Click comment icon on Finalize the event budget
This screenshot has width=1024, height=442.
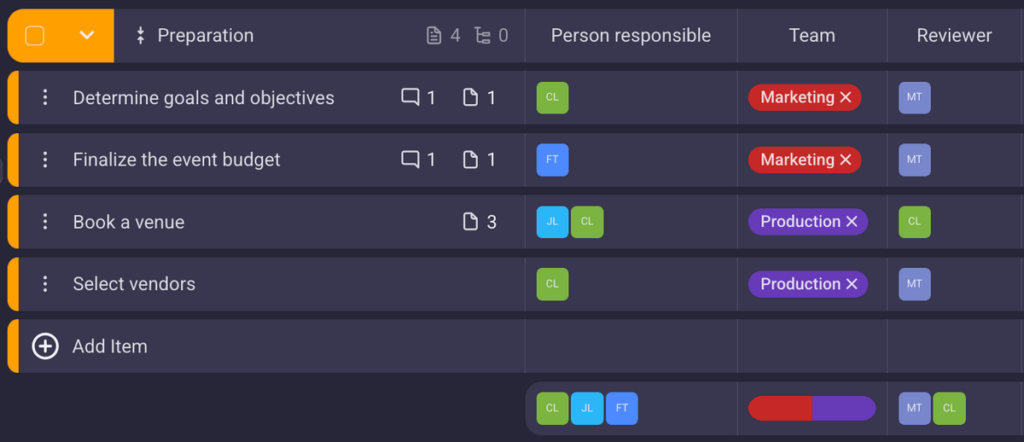410,160
